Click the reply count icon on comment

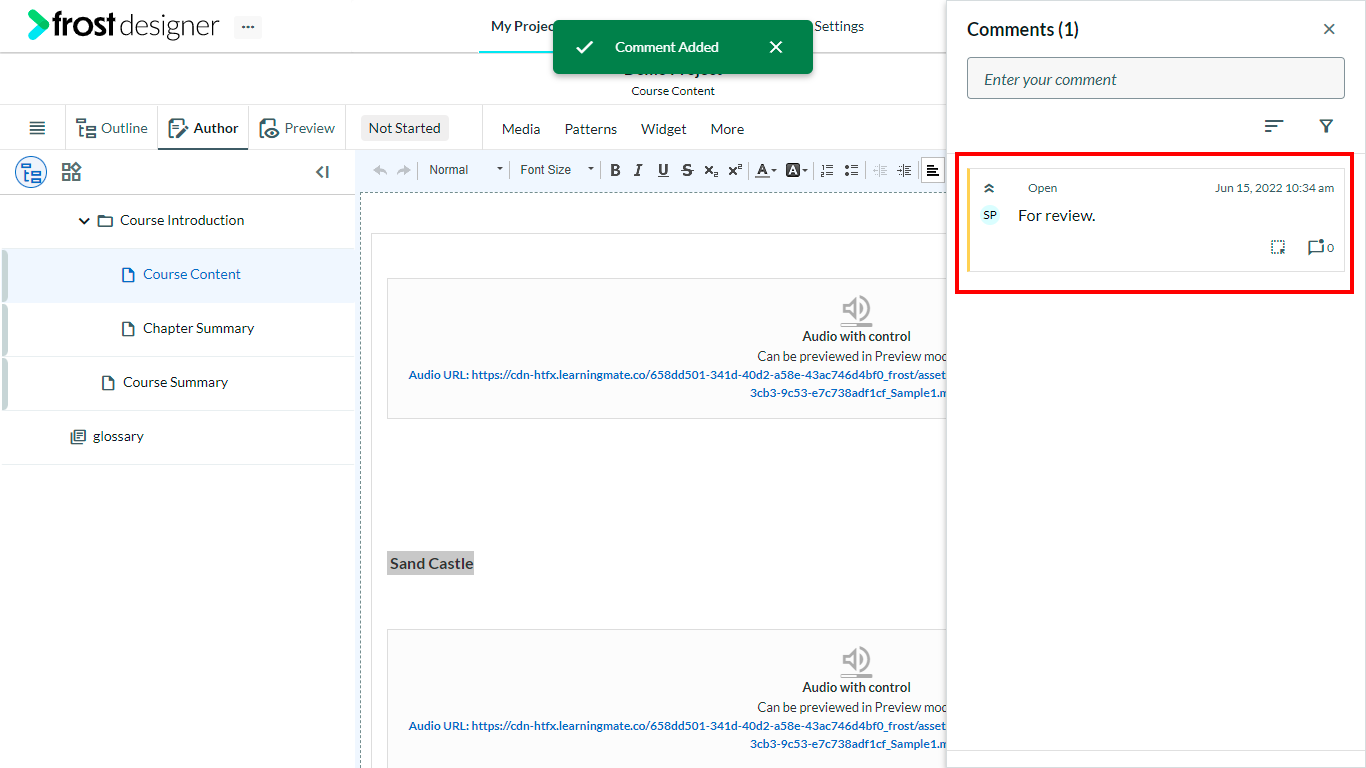[x=1320, y=247]
